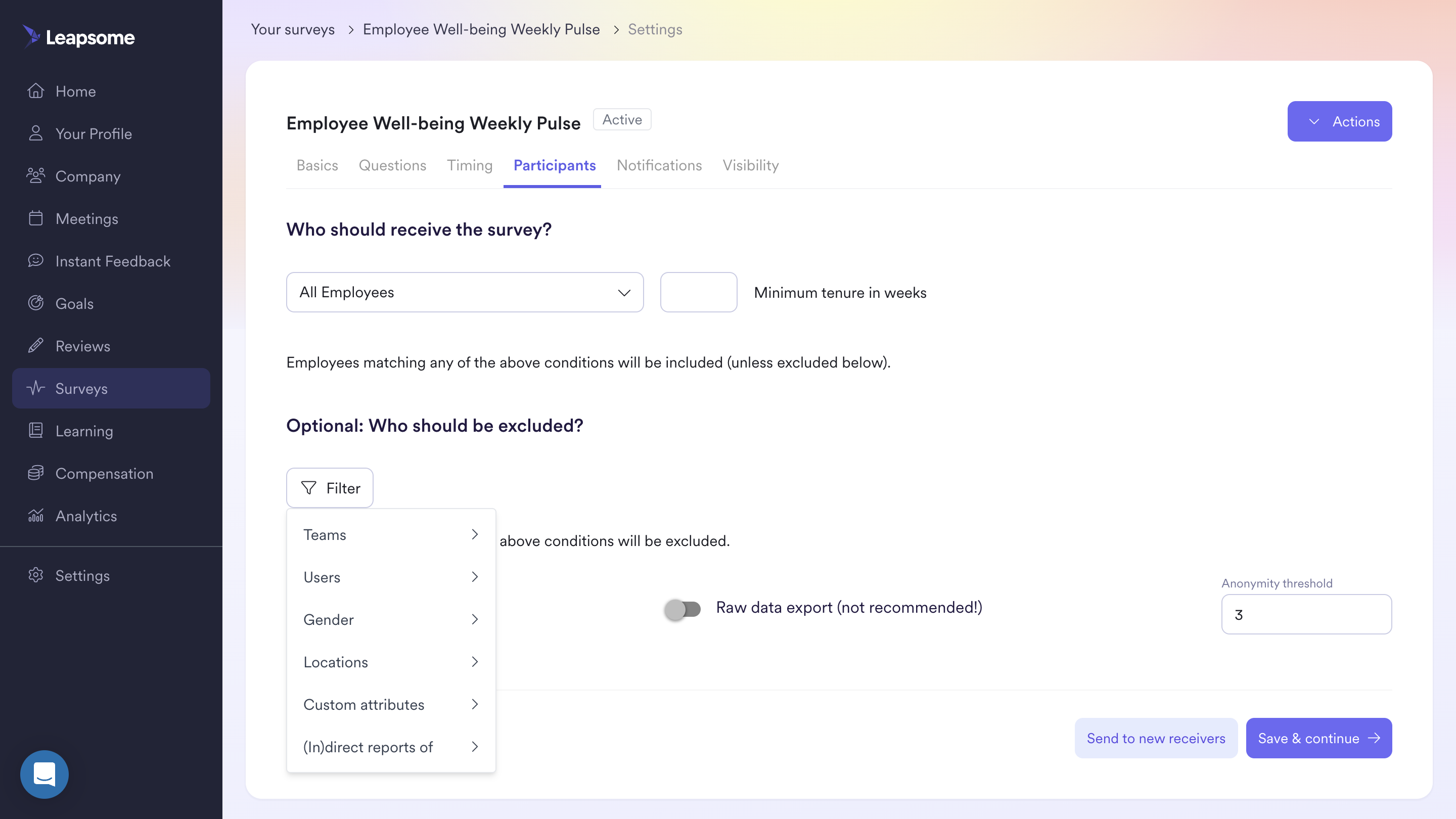Click the Meetings calendar icon
Viewport: 1456px width, 819px height.
pyautogui.click(x=35, y=217)
